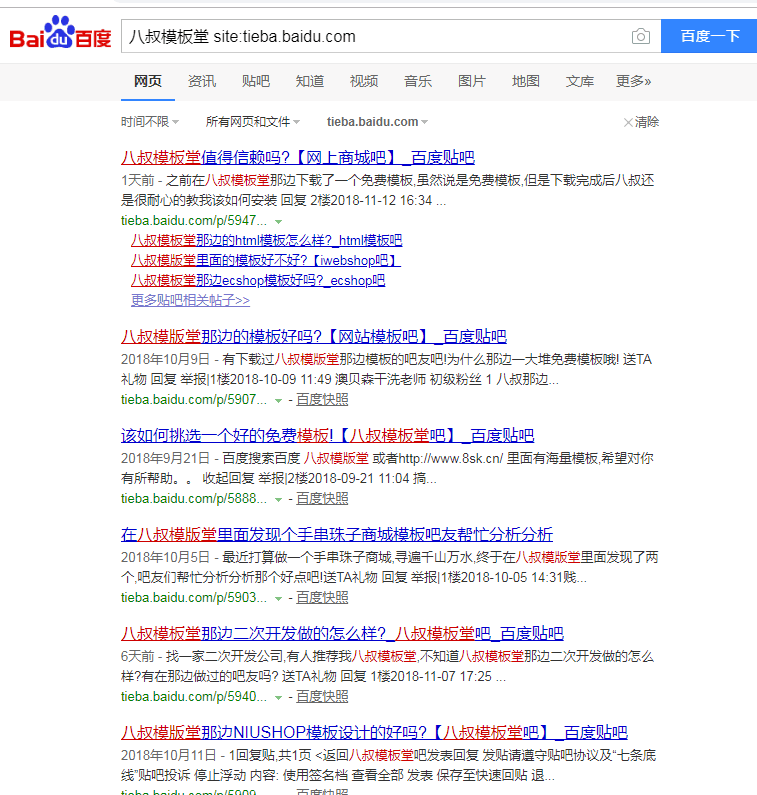Click snippet text starting 6天前
This screenshot has width=757, height=795.
387,666
